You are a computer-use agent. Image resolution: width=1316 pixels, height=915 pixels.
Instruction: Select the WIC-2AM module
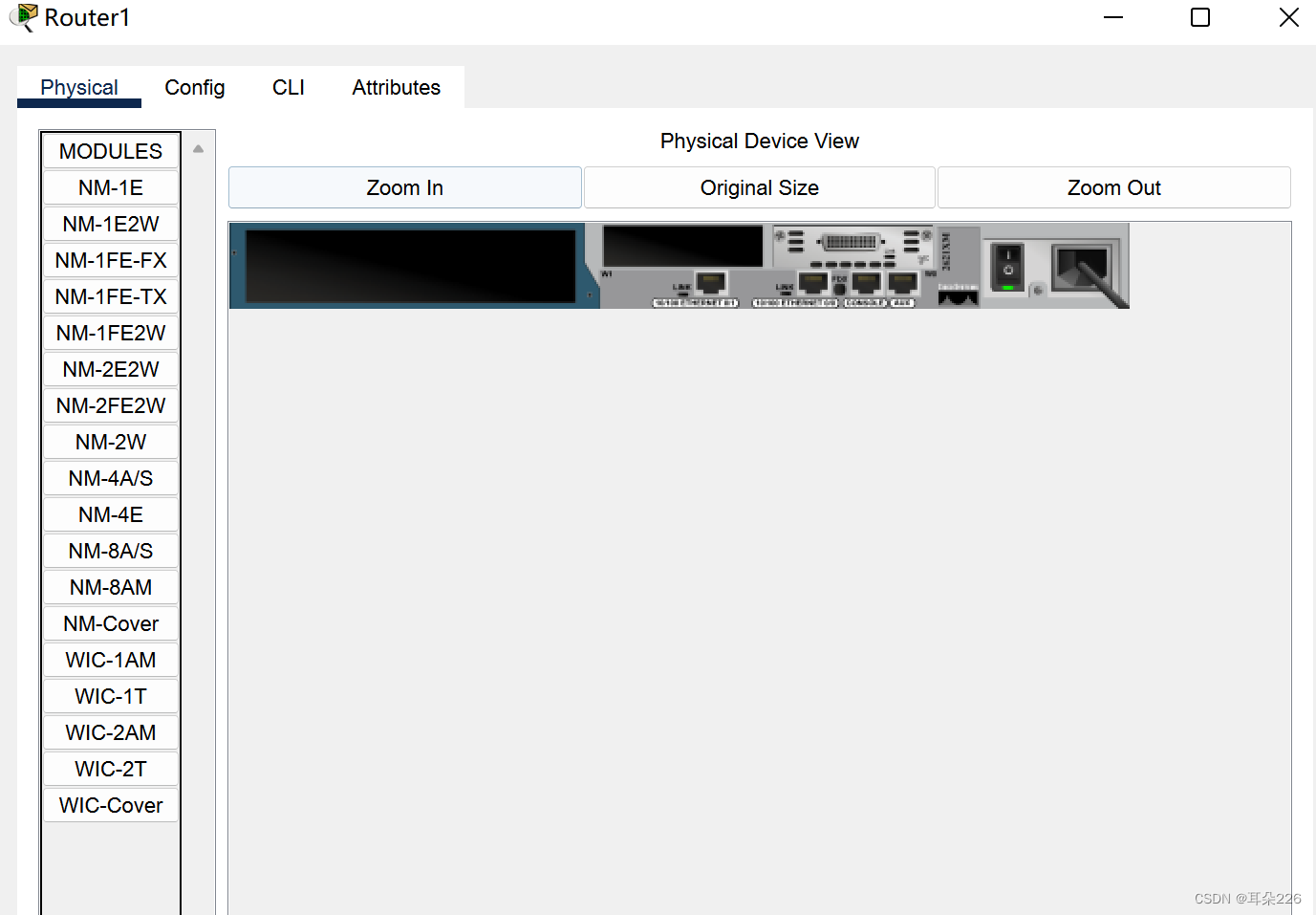pos(111,732)
